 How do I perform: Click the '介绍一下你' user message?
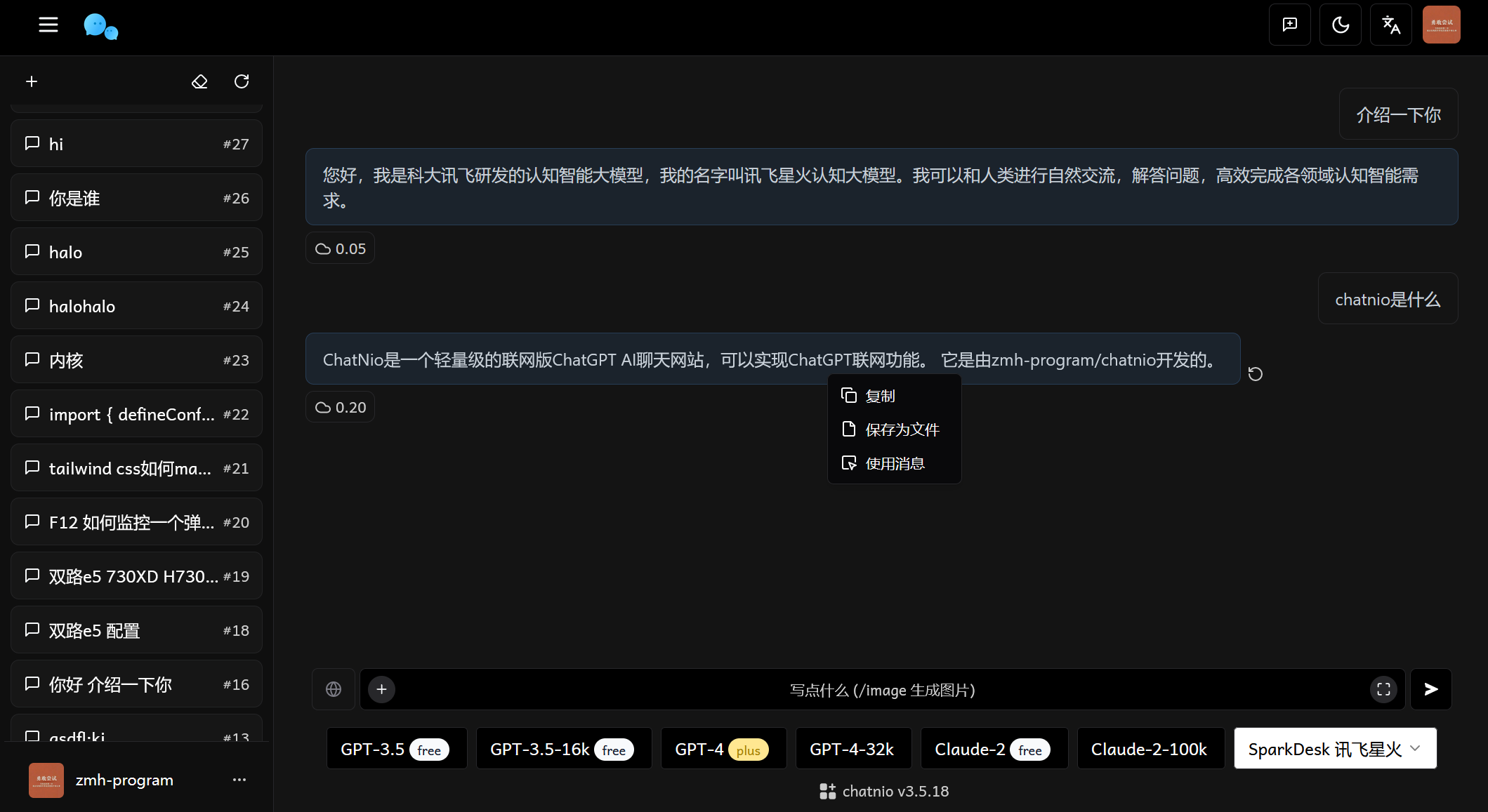pyautogui.click(x=1398, y=114)
